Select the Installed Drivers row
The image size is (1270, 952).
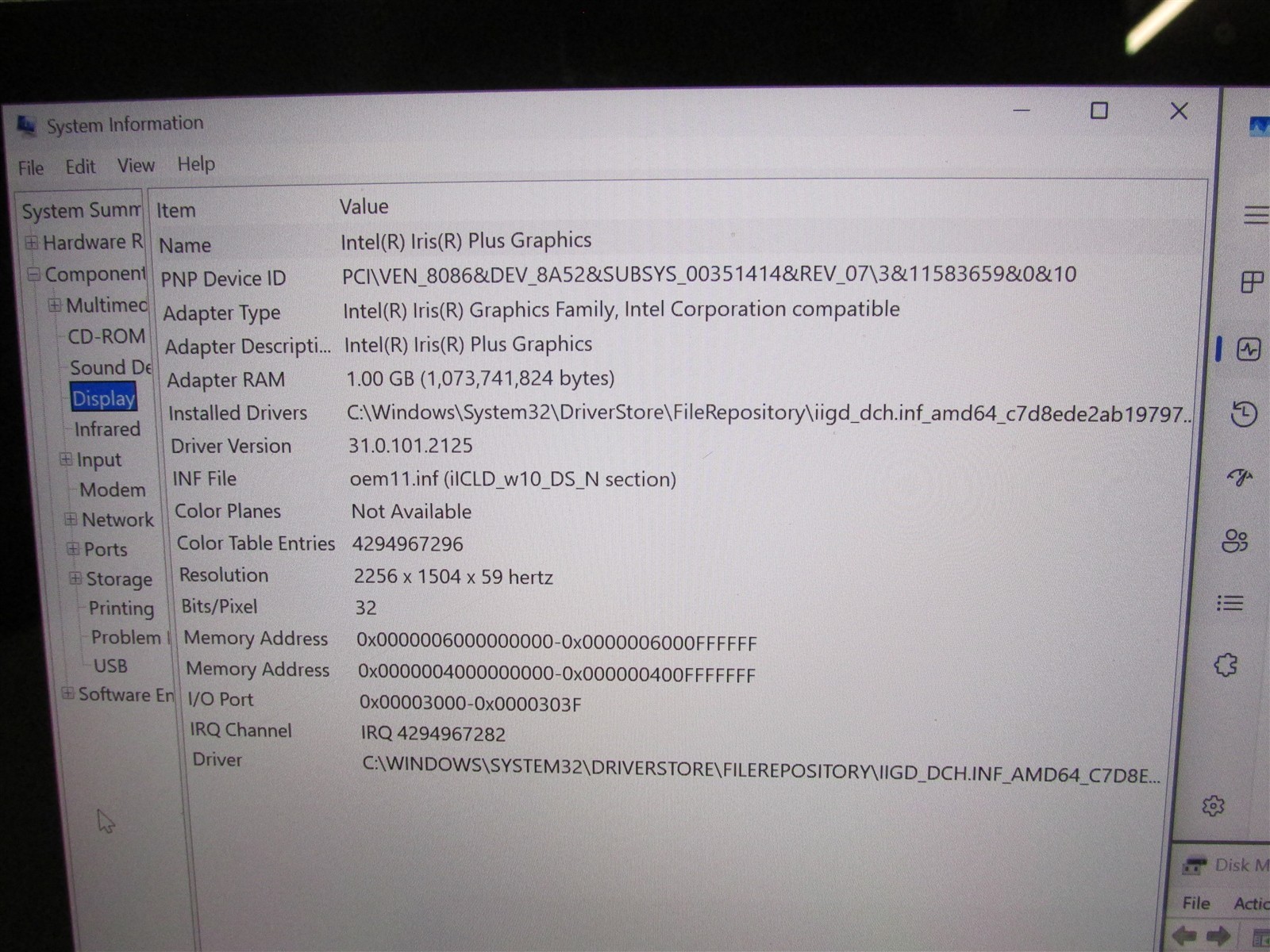point(679,413)
